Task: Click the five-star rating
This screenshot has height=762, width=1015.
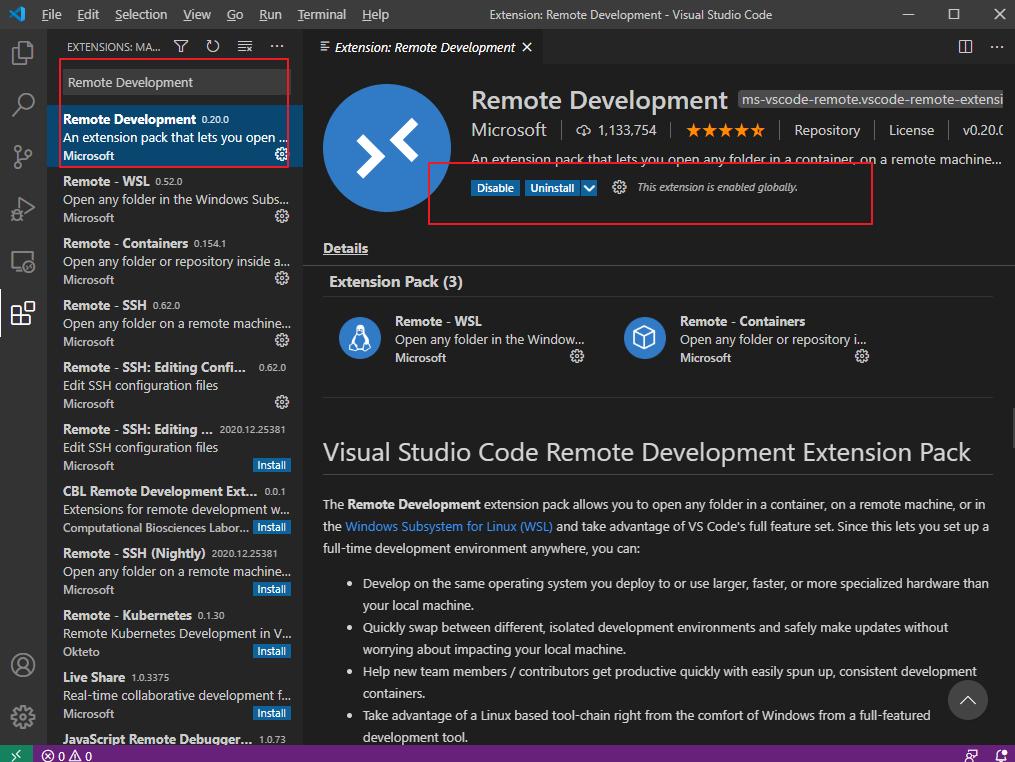Action: click(725, 131)
